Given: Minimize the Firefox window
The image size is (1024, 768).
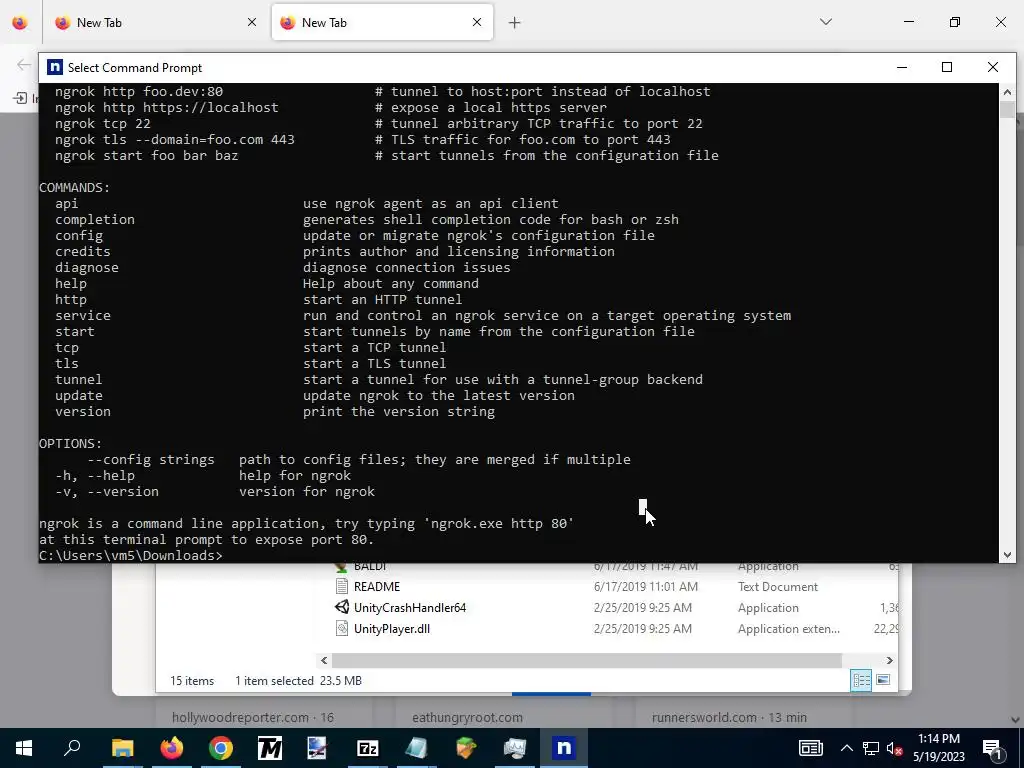Looking at the screenshot, I should pos(908,22).
